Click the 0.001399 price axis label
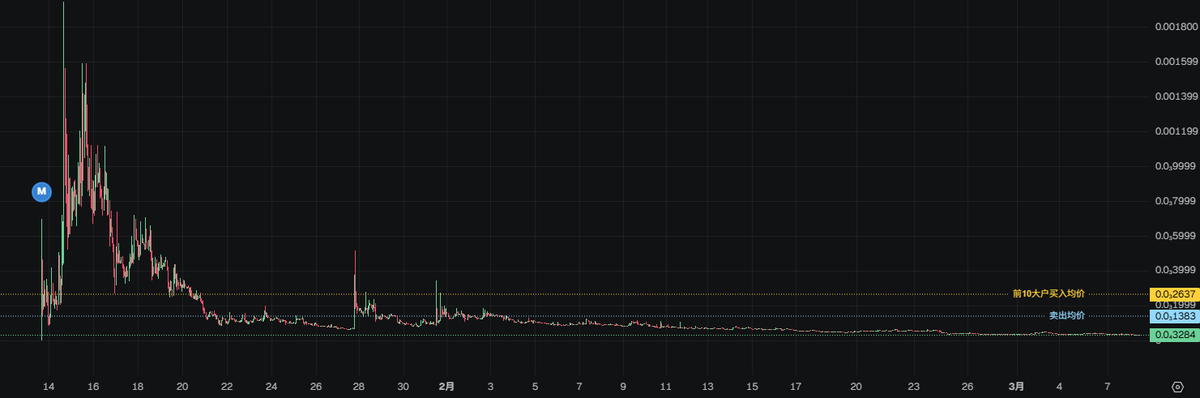The height and width of the screenshot is (398, 1200). [x=1177, y=97]
